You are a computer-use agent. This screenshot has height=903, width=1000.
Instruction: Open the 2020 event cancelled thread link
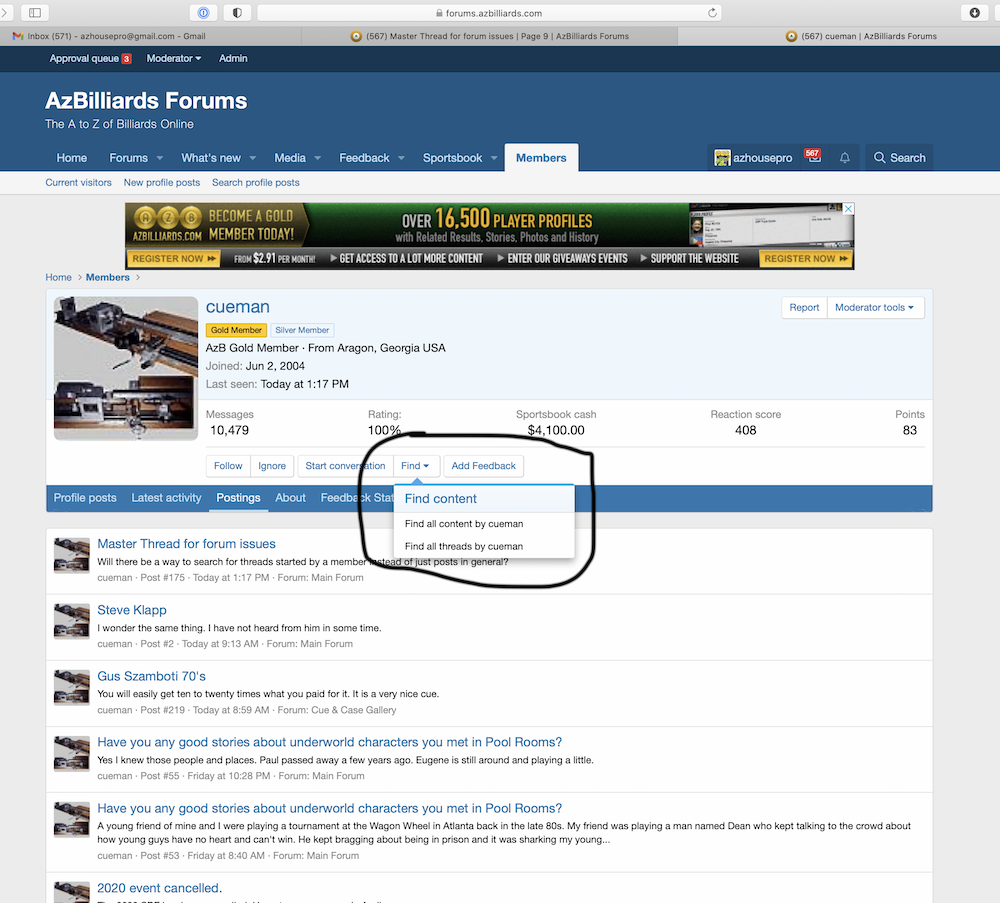[x=159, y=888]
